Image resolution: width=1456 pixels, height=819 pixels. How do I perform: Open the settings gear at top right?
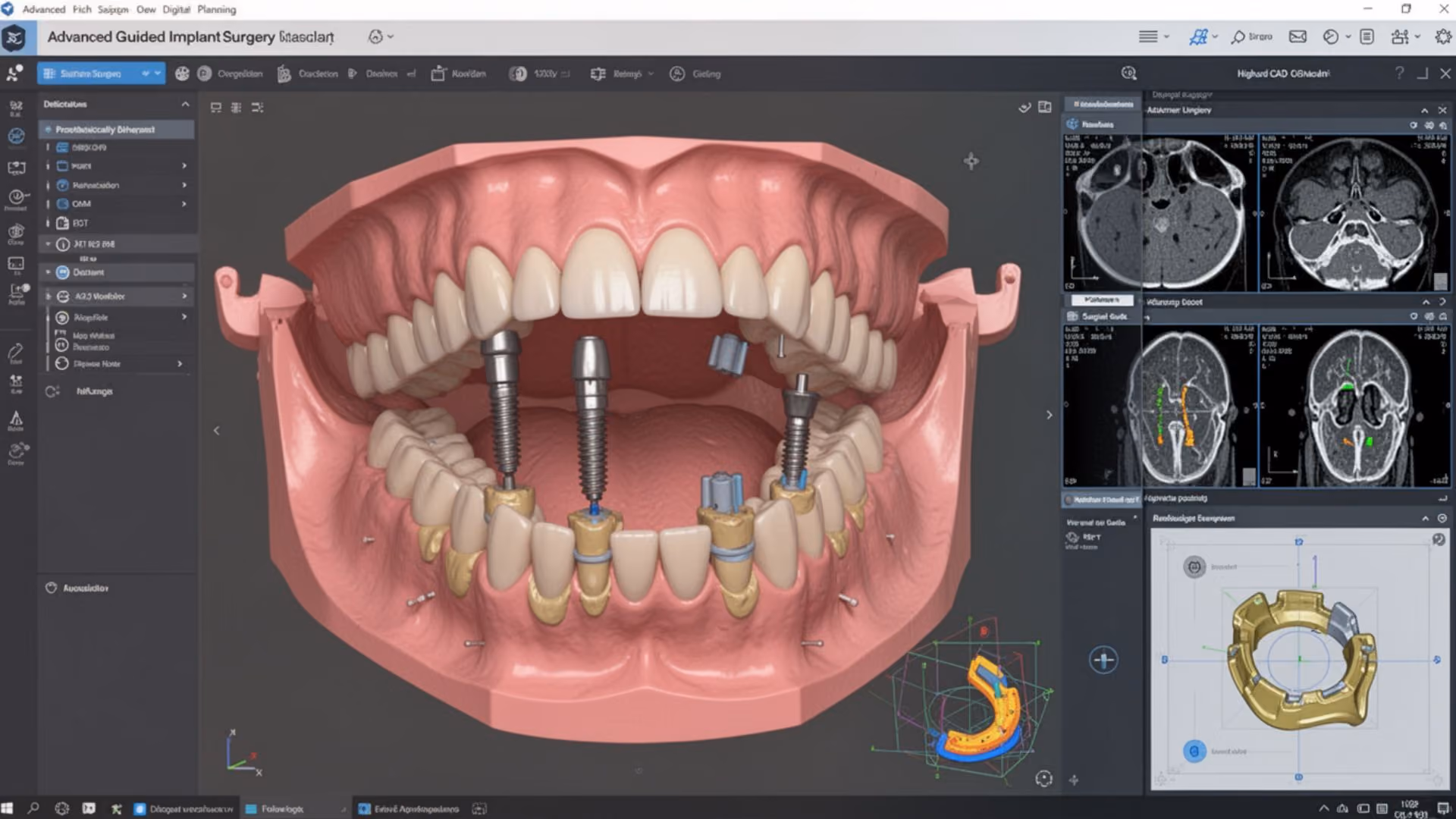pos(1443,36)
